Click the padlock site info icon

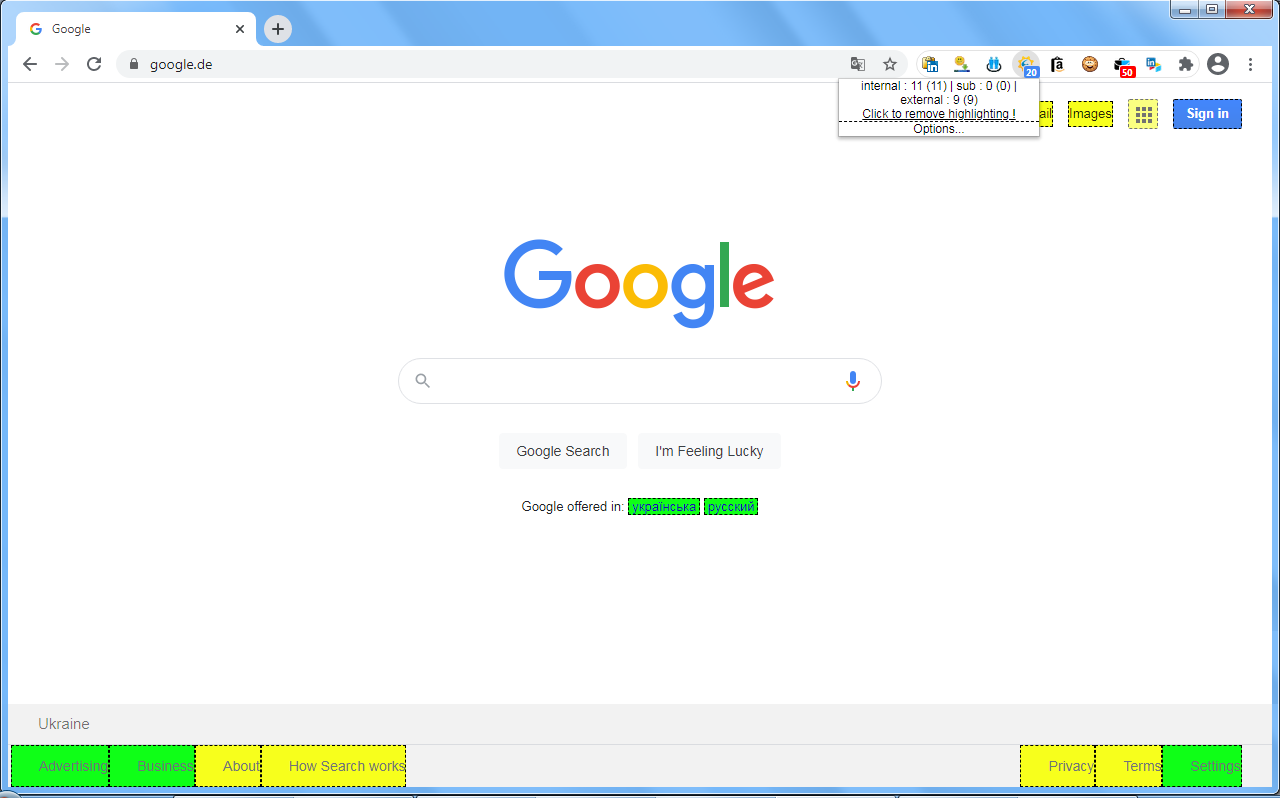point(133,64)
